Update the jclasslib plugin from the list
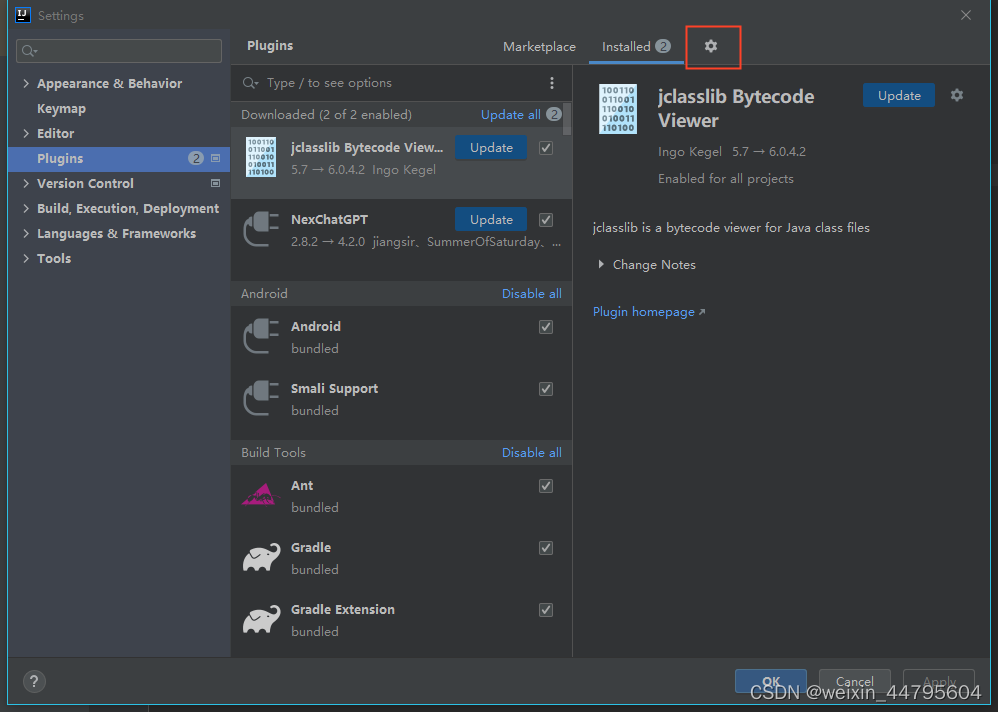Image resolution: width=998 pixels, height=712 pixels. (x=491, y=148)
